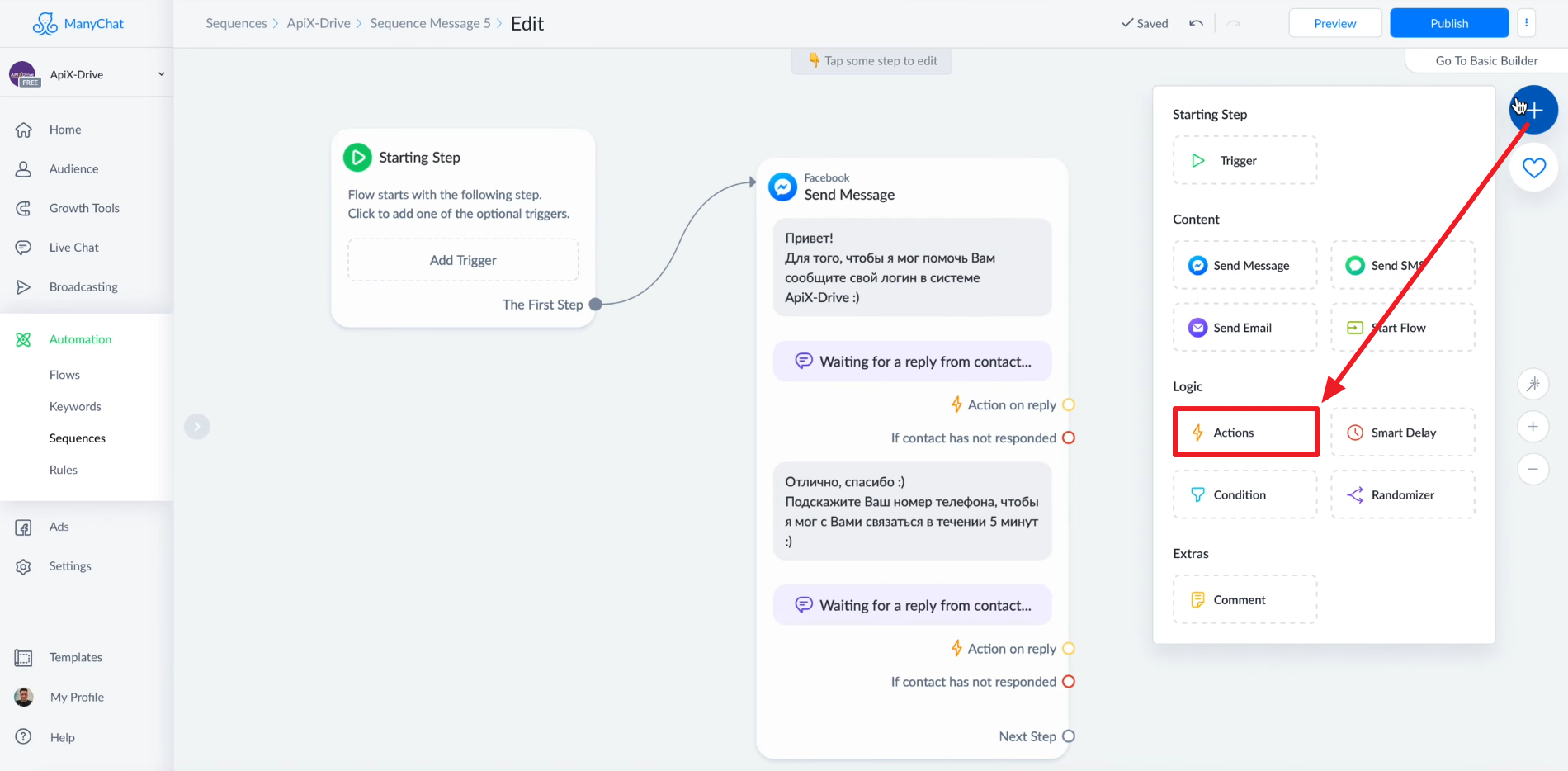Image resolution: width=1568 pixels, height=771 pixels.
Task: Click the first Waiting for a reply block
Action: [x=912, y=362]
